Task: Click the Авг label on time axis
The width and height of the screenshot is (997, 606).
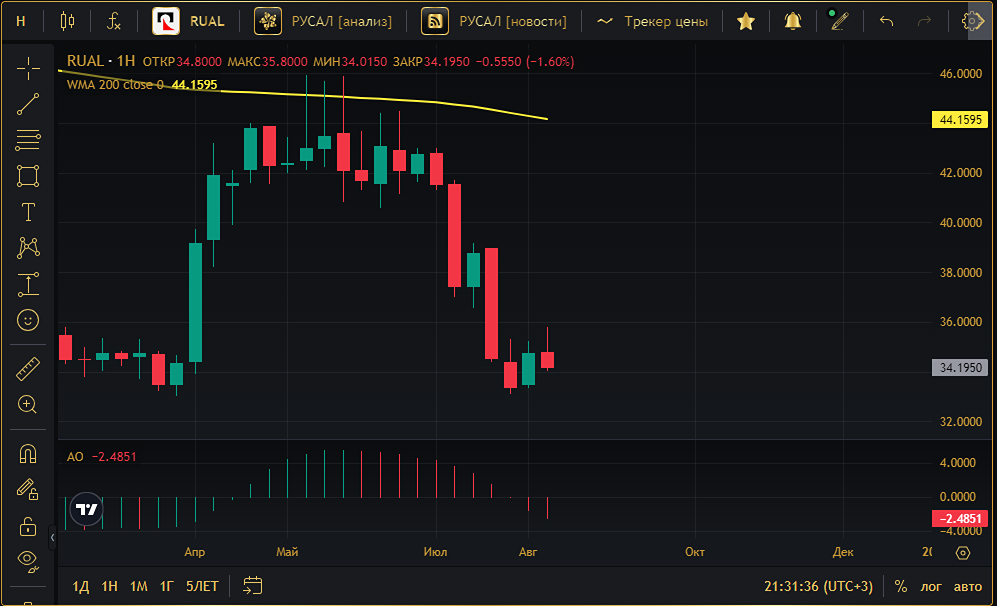Action: (x=528, y=552)
